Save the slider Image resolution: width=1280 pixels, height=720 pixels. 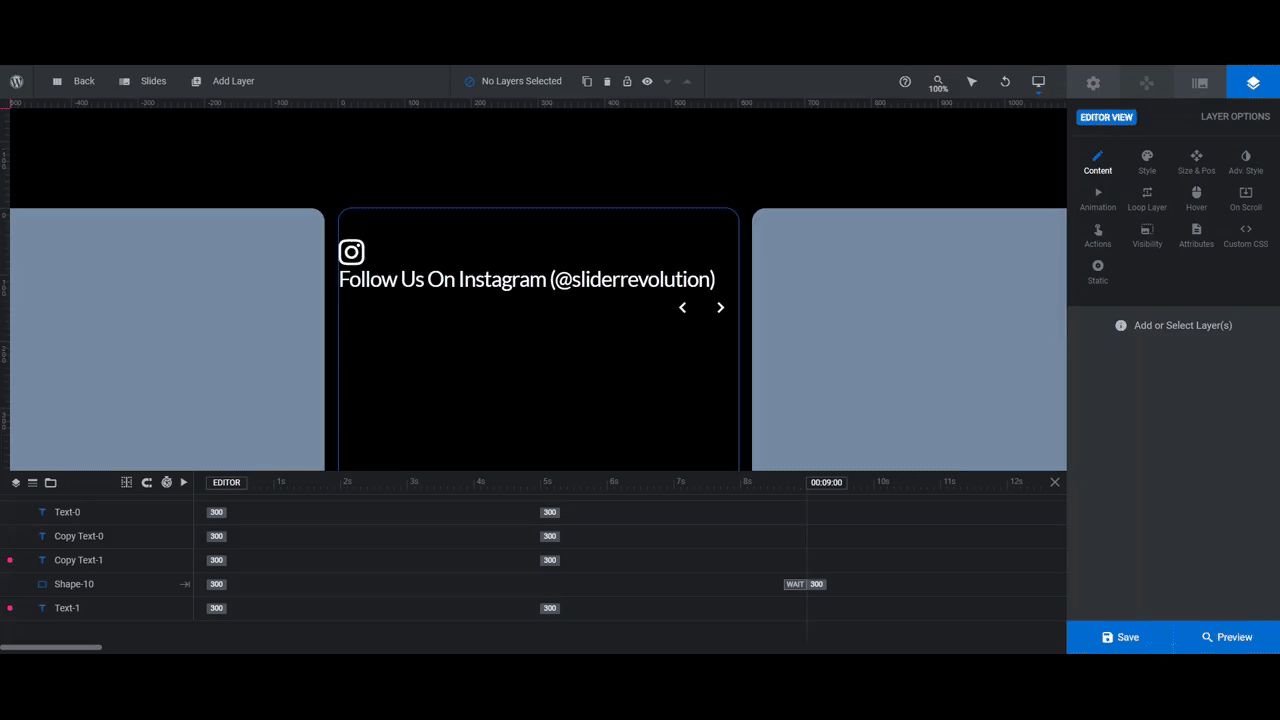(1120, 637)
